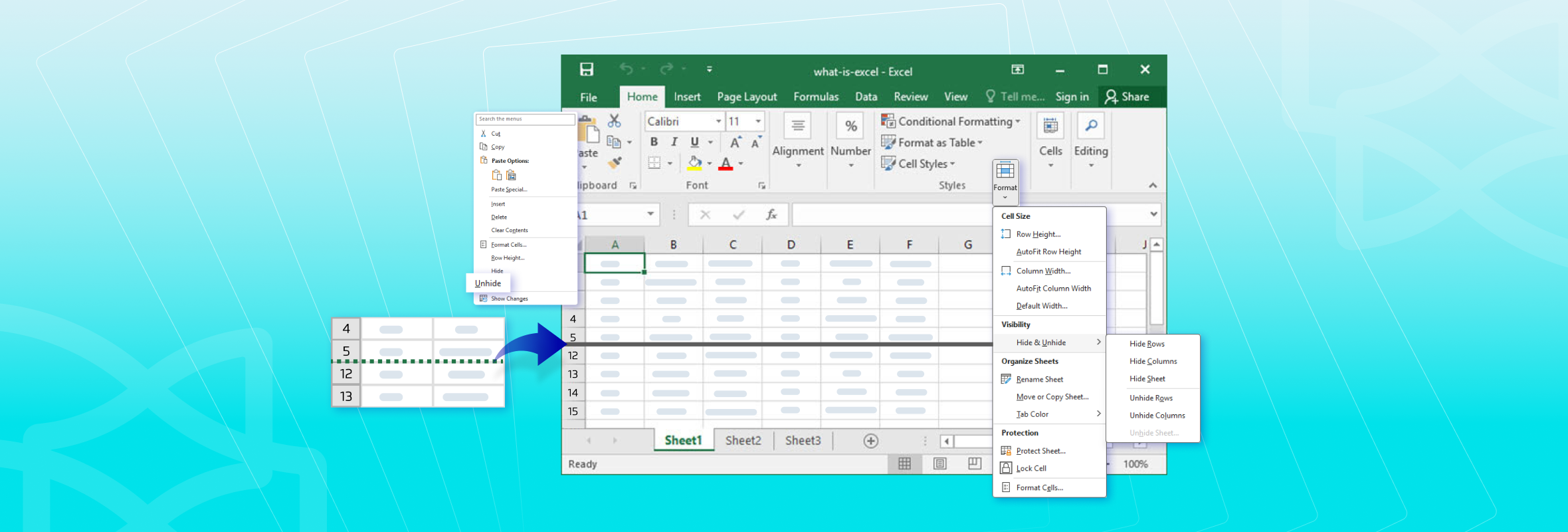
Task: Click Unhide in the context menu
Action: (x=488, y=283)
